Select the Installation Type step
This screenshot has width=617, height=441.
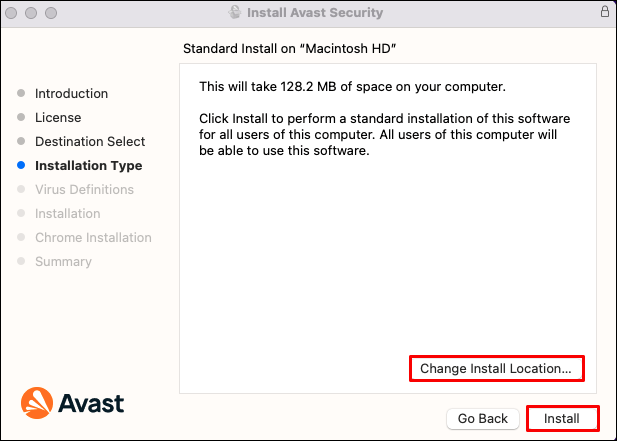(x=88, y=165)
